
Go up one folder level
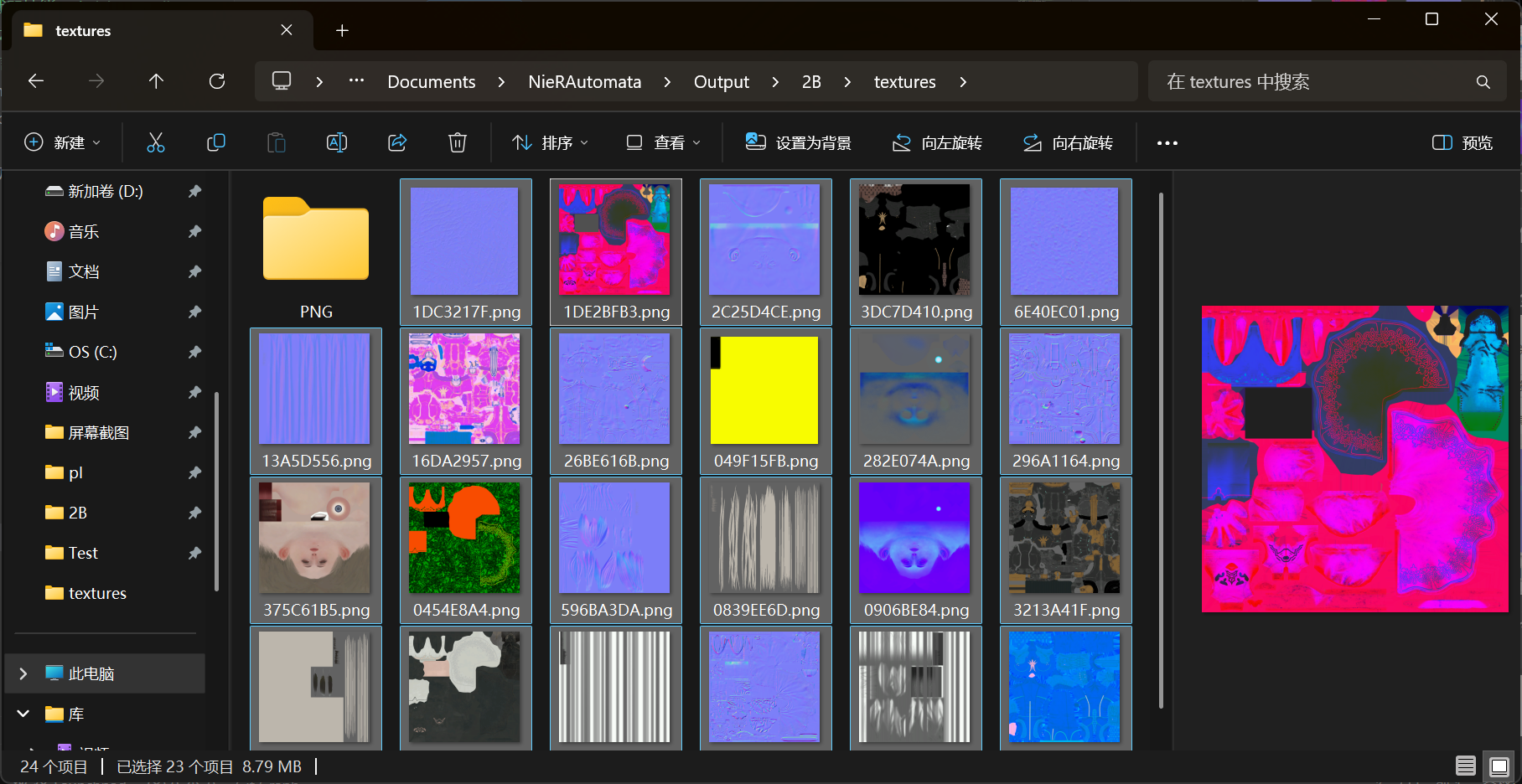(156, 81)
